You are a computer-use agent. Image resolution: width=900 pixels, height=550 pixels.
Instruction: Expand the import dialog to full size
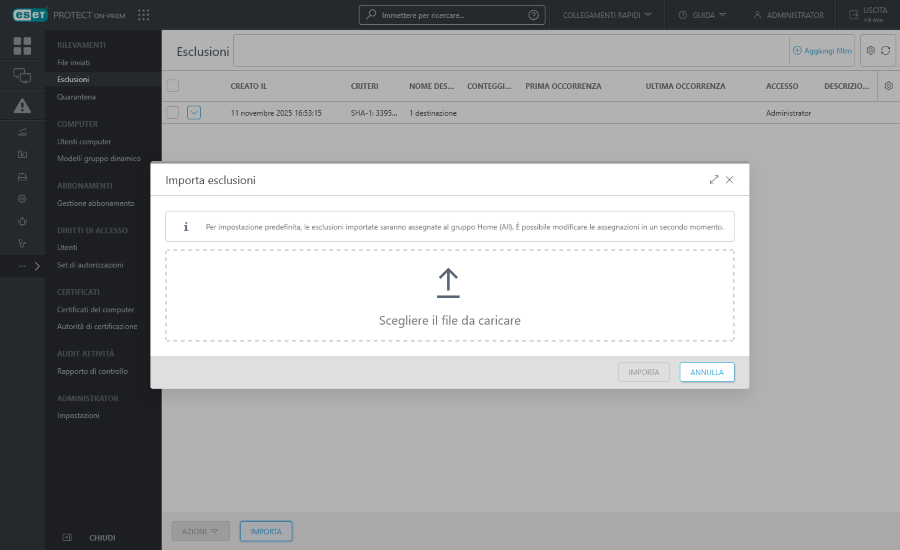(714, 180)
